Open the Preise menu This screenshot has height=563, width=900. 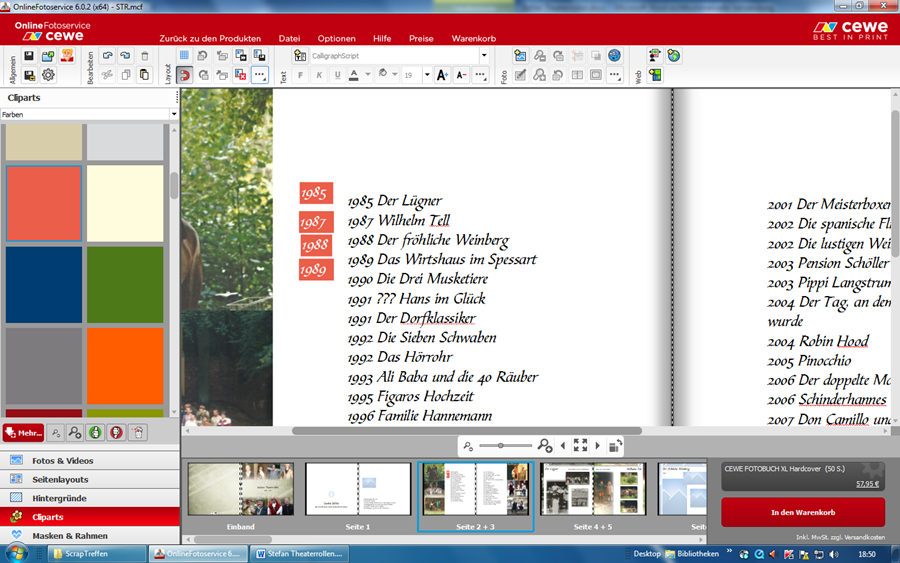pyautogui.click(x=421, y=38)
